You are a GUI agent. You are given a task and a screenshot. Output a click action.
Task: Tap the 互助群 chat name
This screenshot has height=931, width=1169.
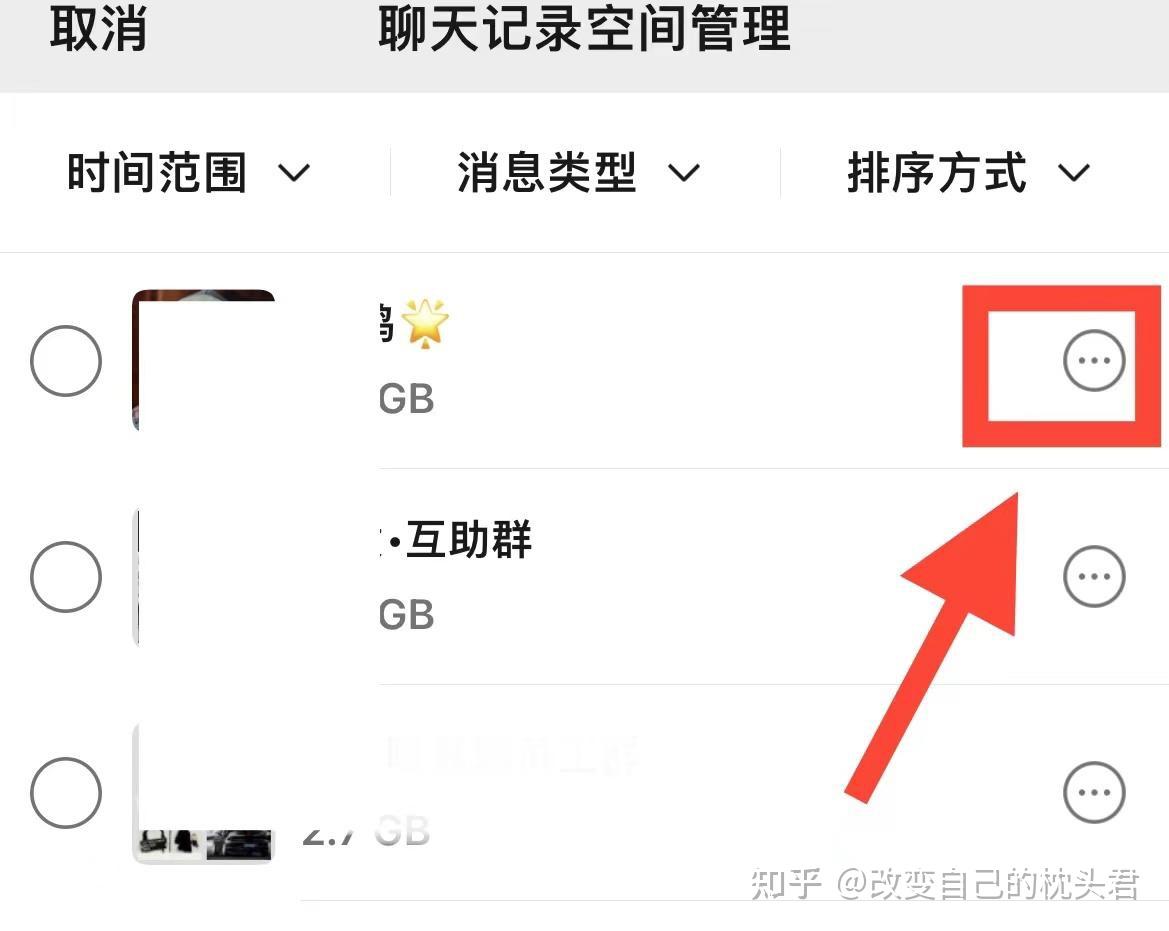click(x=456, y=540)
